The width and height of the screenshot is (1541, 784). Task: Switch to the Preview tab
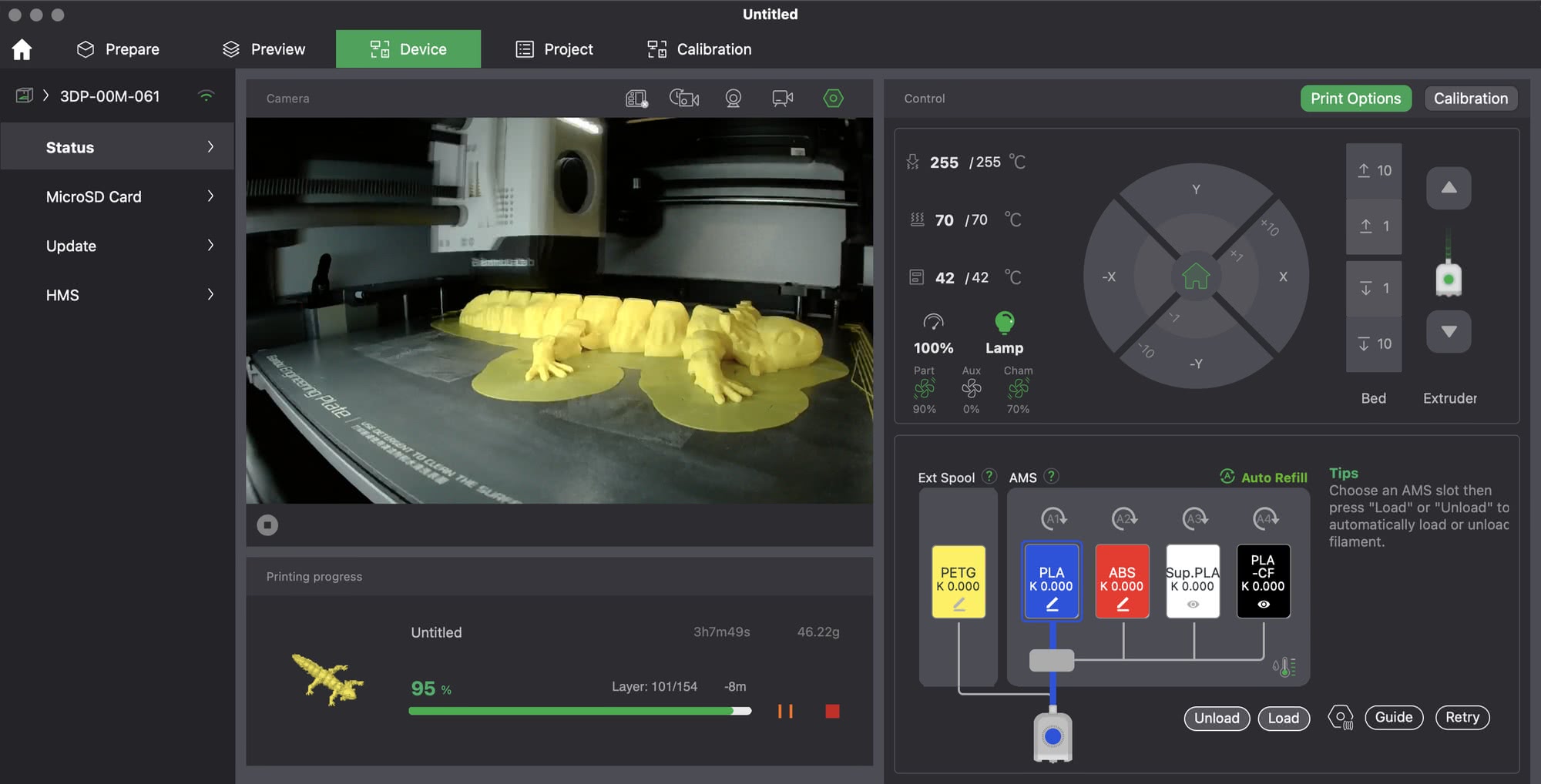pyautogui.click(x=264, y=49)
